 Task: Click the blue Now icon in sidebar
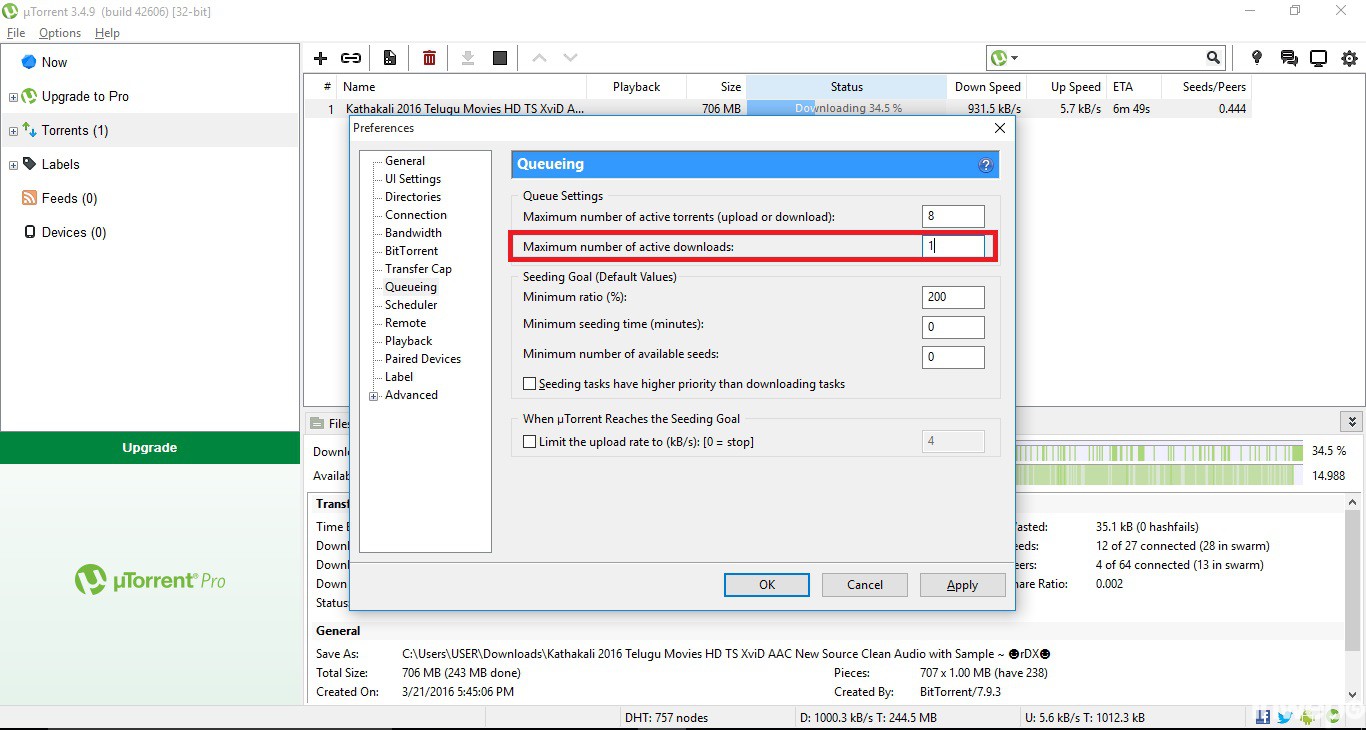pyautogui.click(x=29, y=62)
